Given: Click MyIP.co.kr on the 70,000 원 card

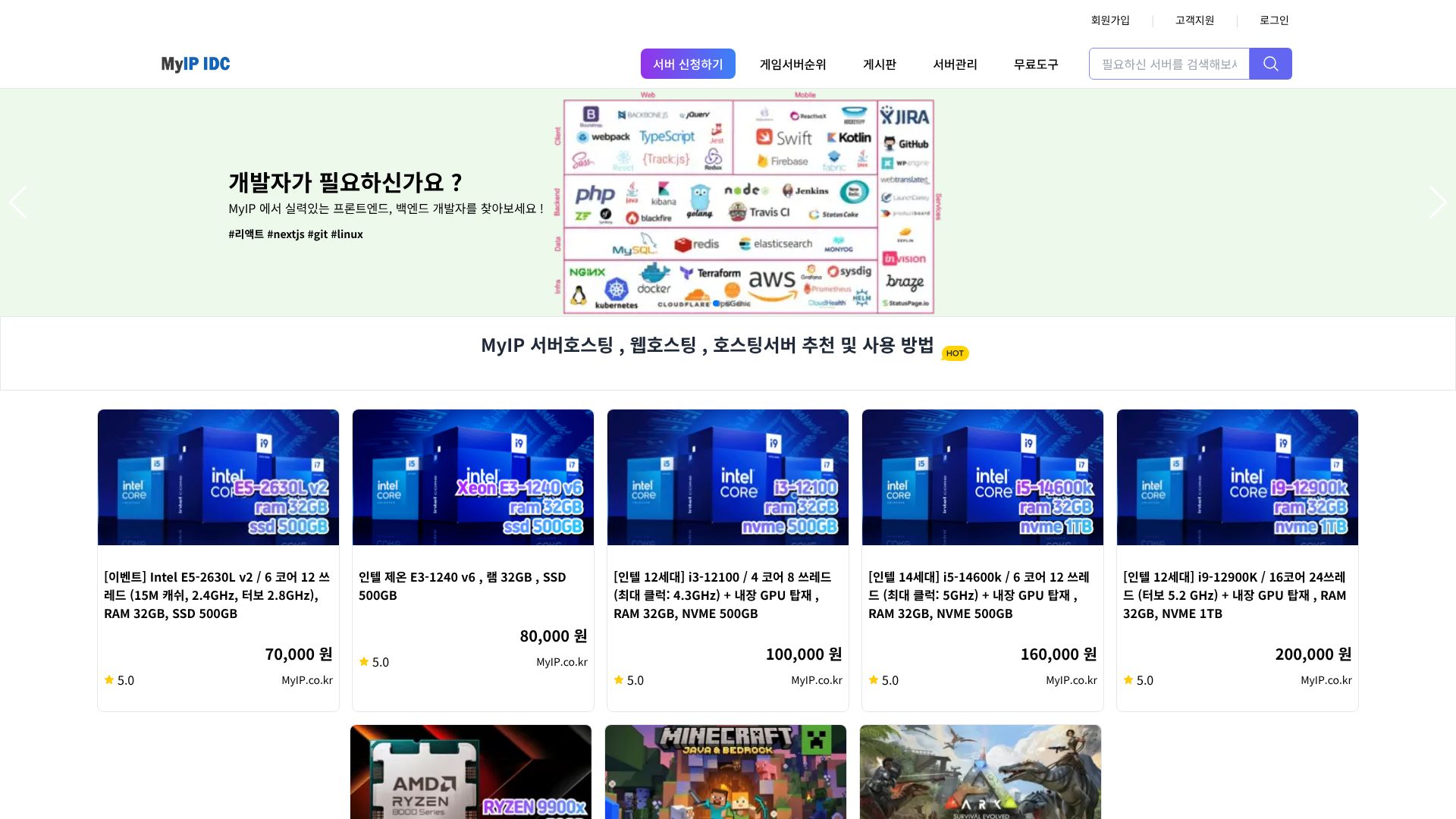Looking at the screenshot, I should click(307, 680).
